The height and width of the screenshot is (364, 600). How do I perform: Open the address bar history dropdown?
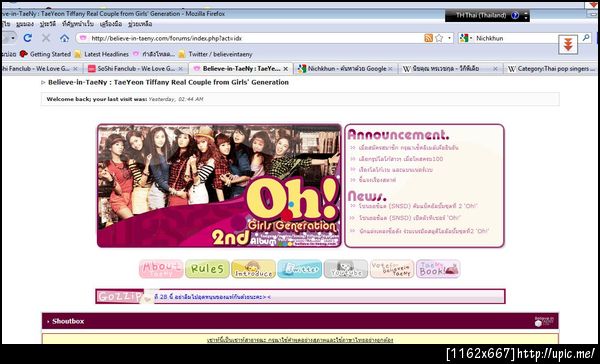450,38
